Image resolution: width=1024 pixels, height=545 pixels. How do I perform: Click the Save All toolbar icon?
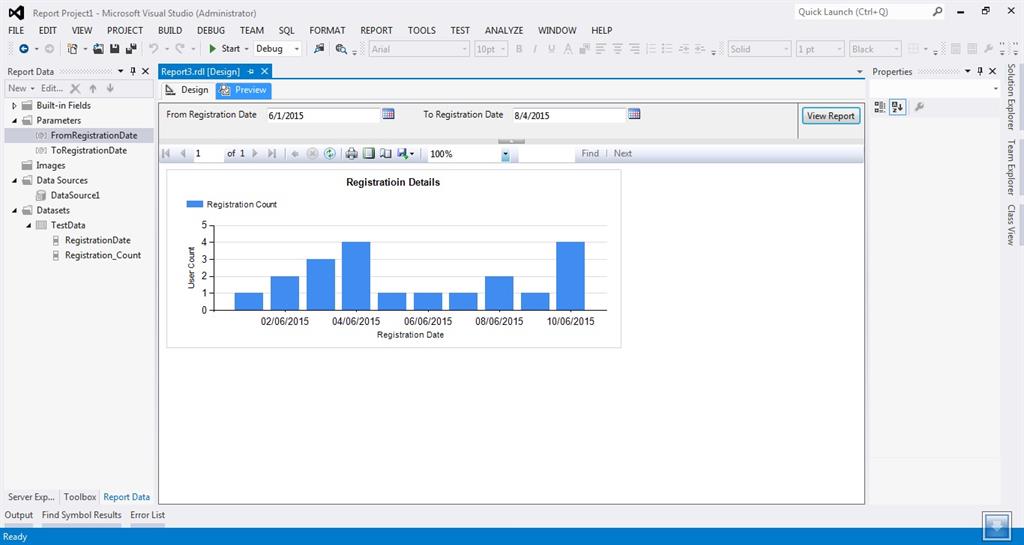(131, 48)
